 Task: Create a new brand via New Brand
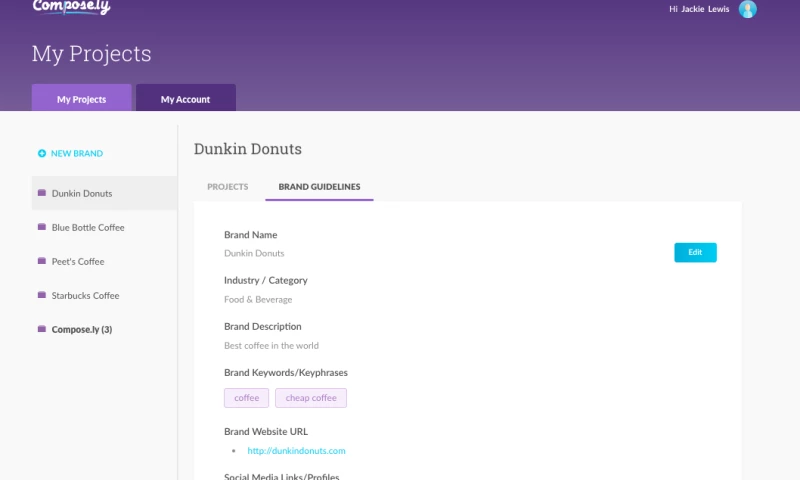[77, 154]
